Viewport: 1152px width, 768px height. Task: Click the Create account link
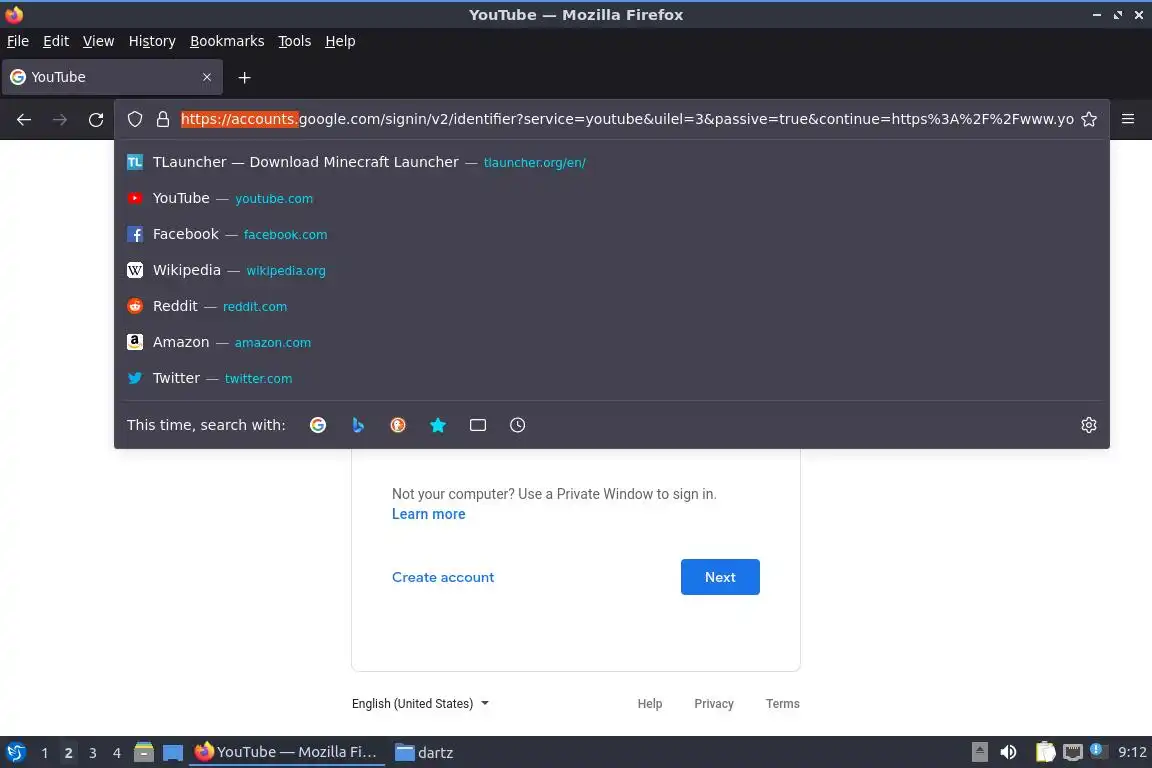coord(443,577)
